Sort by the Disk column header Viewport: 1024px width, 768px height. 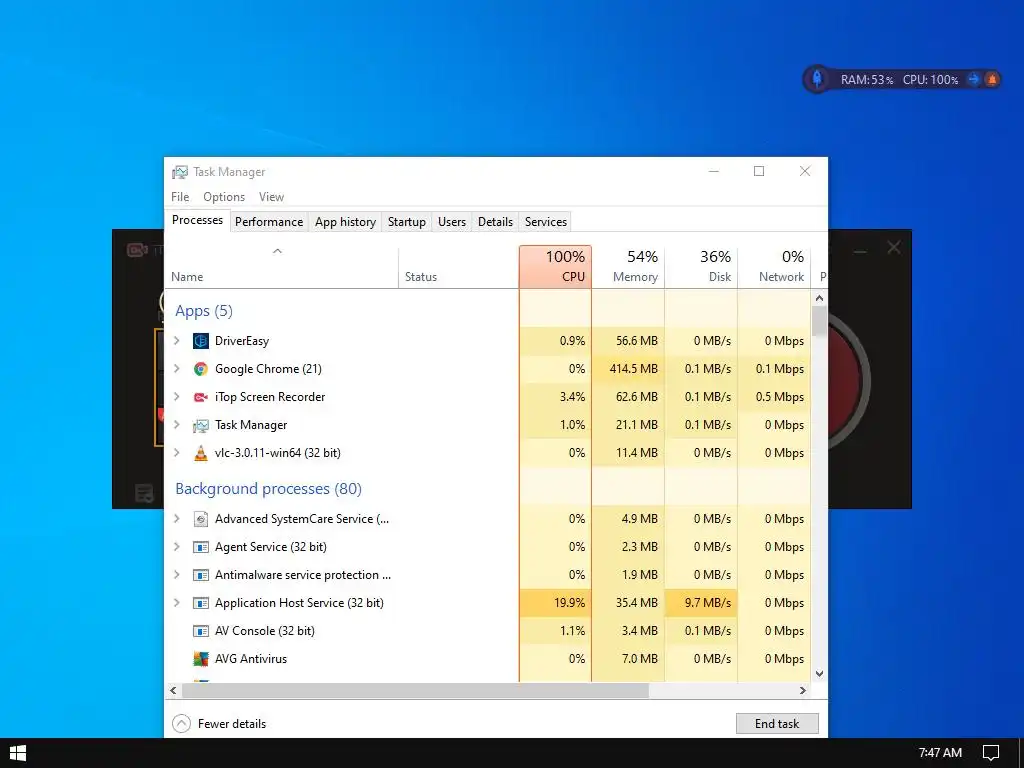point(701,266)
